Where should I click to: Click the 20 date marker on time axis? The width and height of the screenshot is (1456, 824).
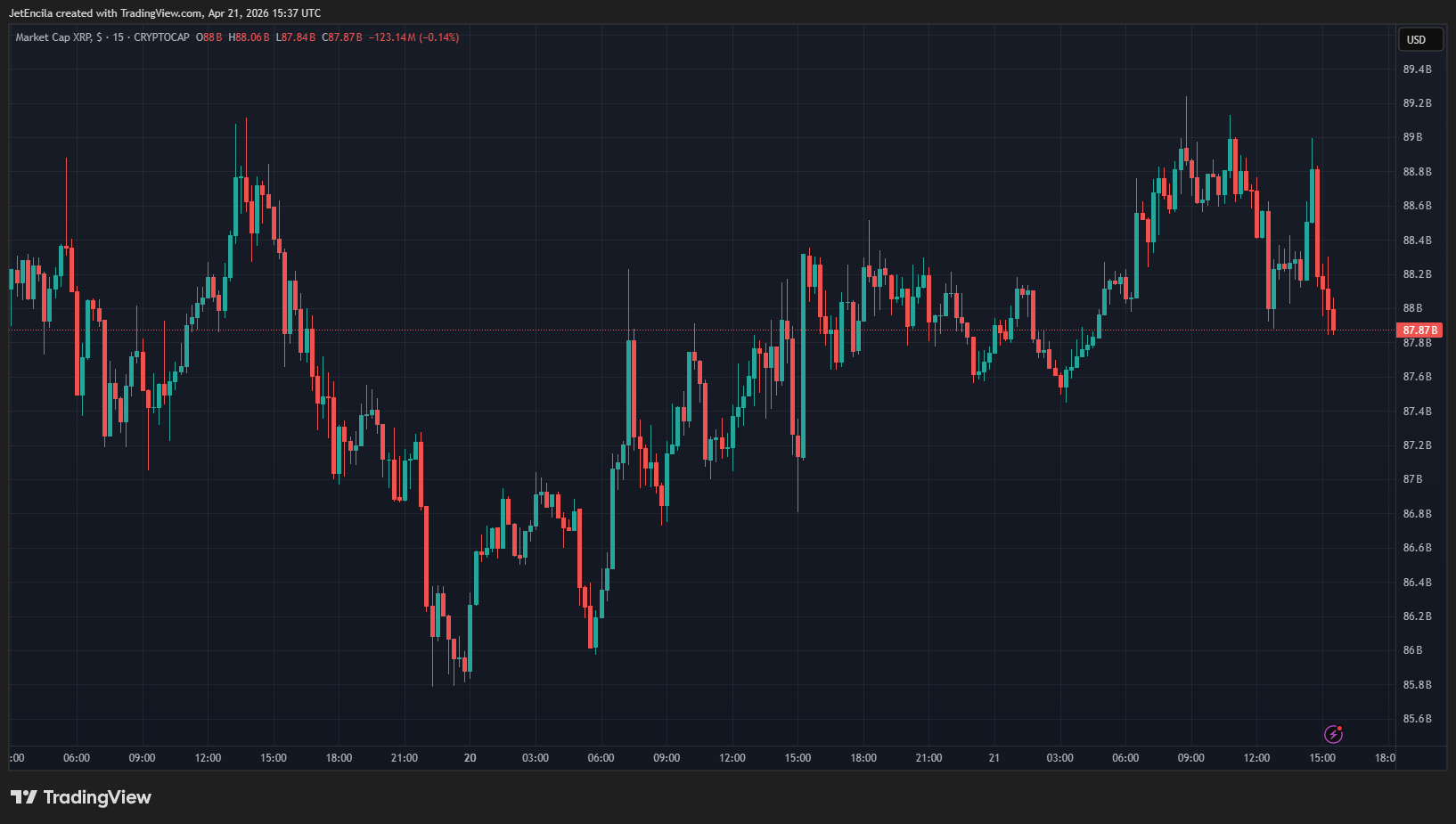pos(470,758)
